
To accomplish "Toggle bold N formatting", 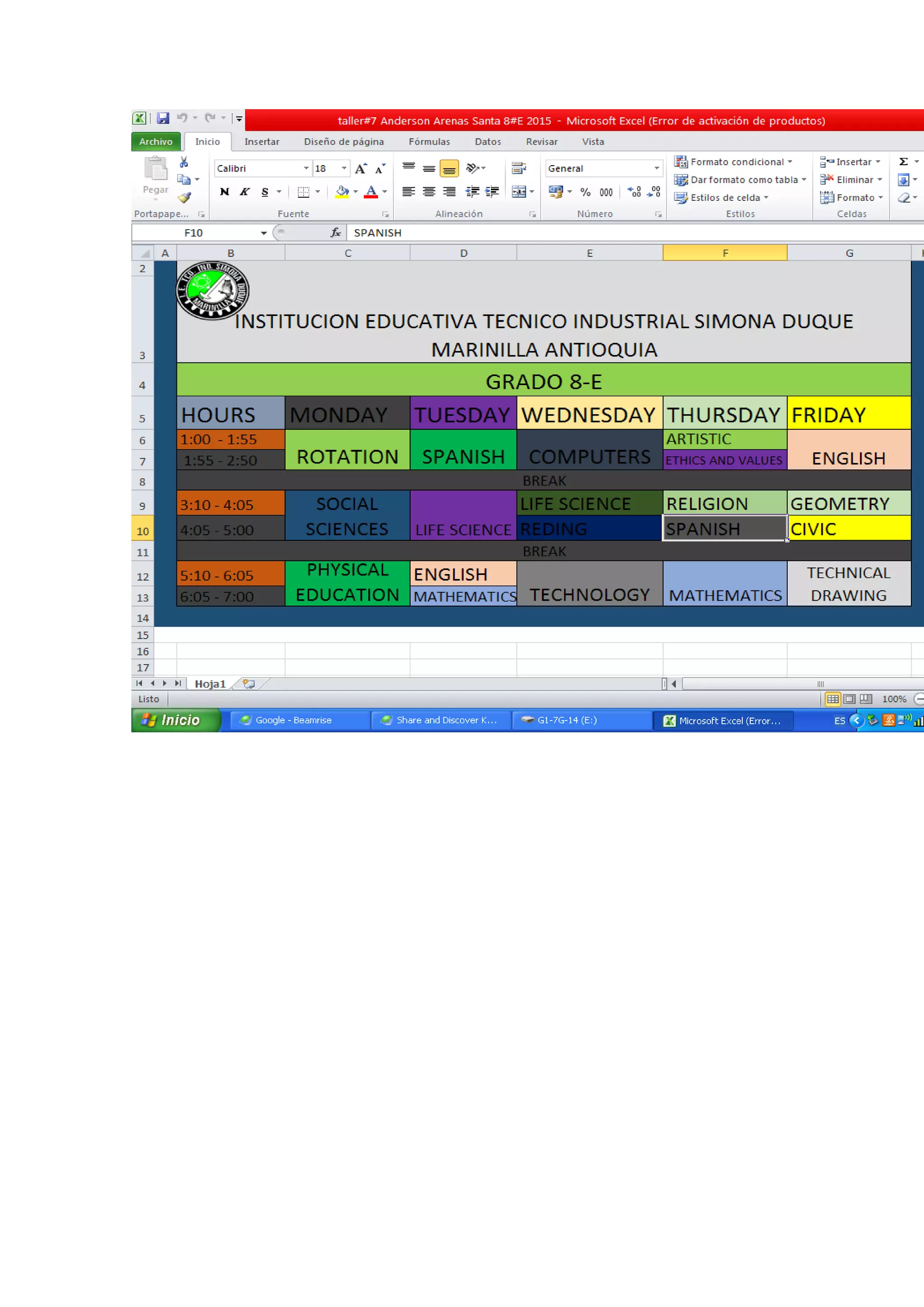I will click(x=225, y=192).
